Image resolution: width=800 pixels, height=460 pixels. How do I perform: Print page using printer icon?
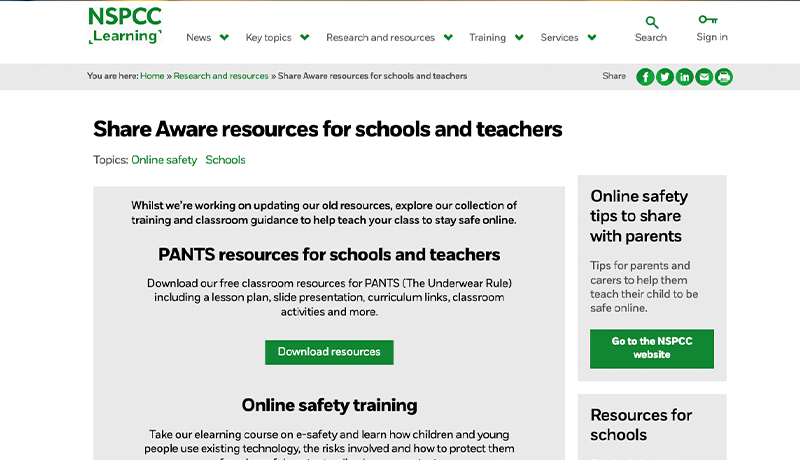pos(723,77)
